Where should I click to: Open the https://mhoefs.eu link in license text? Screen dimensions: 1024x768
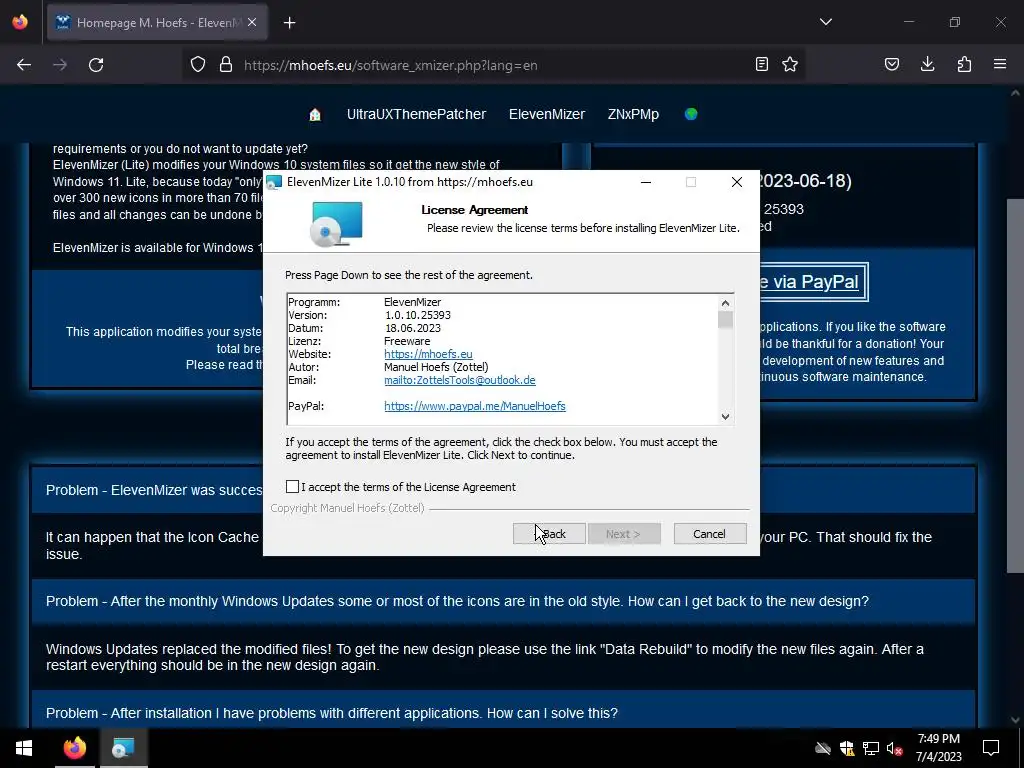tap(428, 354)
